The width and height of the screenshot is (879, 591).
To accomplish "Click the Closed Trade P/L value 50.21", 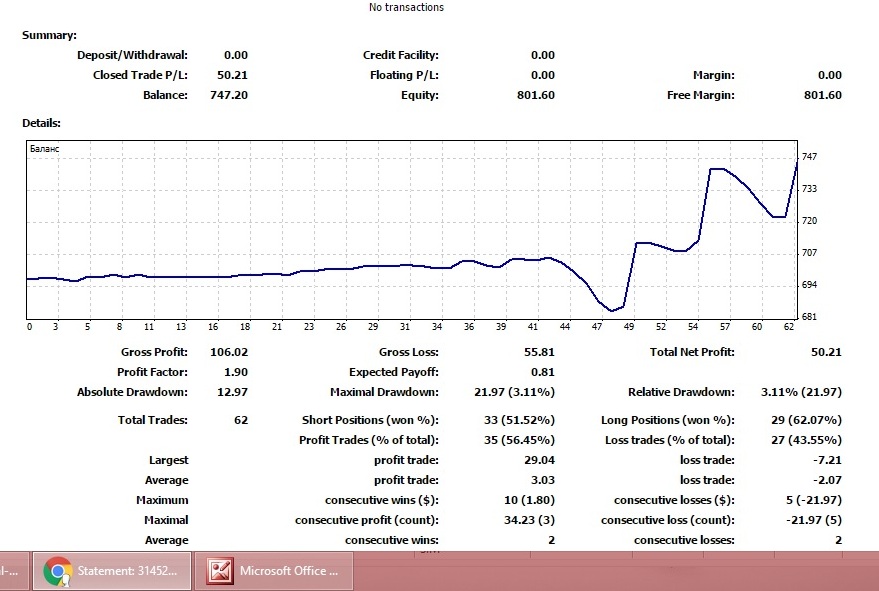I will [232, 75].
